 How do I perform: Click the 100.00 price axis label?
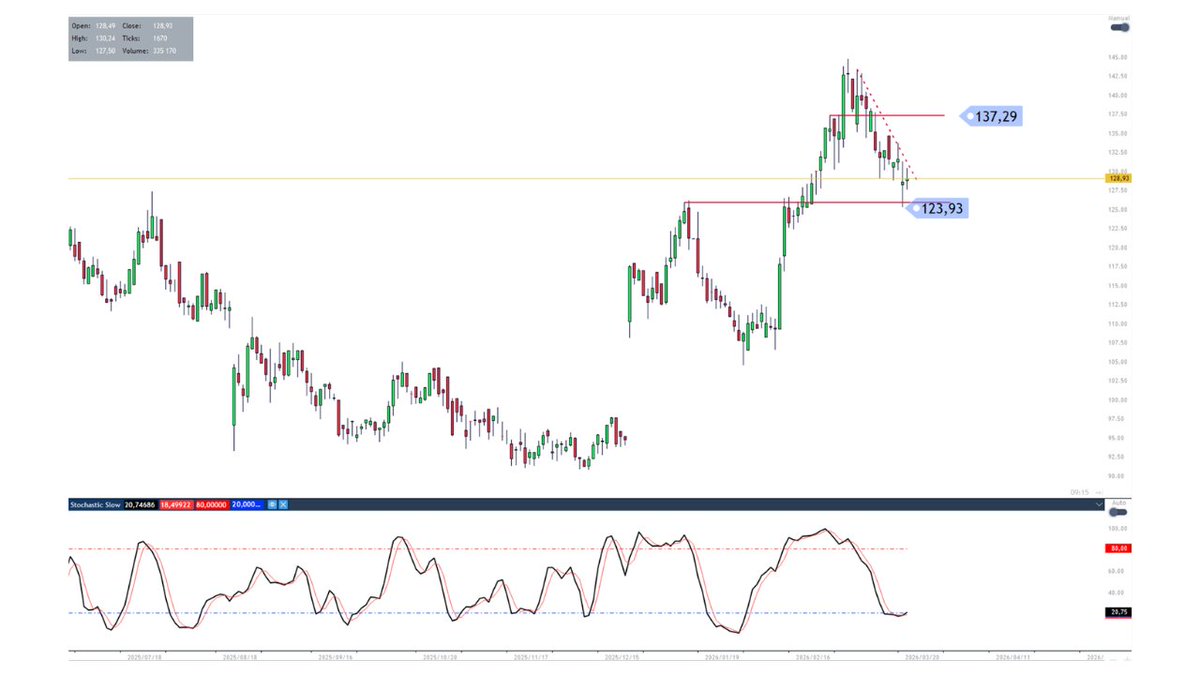(x=1118, y=400)
